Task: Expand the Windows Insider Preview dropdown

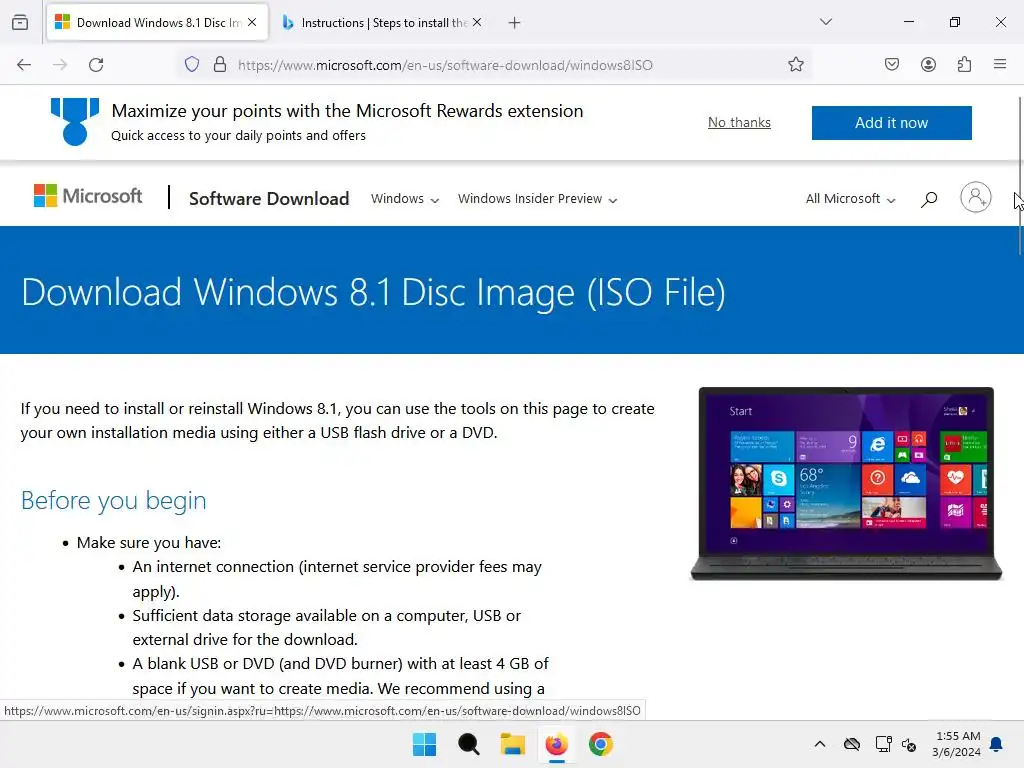Action: 537,199
